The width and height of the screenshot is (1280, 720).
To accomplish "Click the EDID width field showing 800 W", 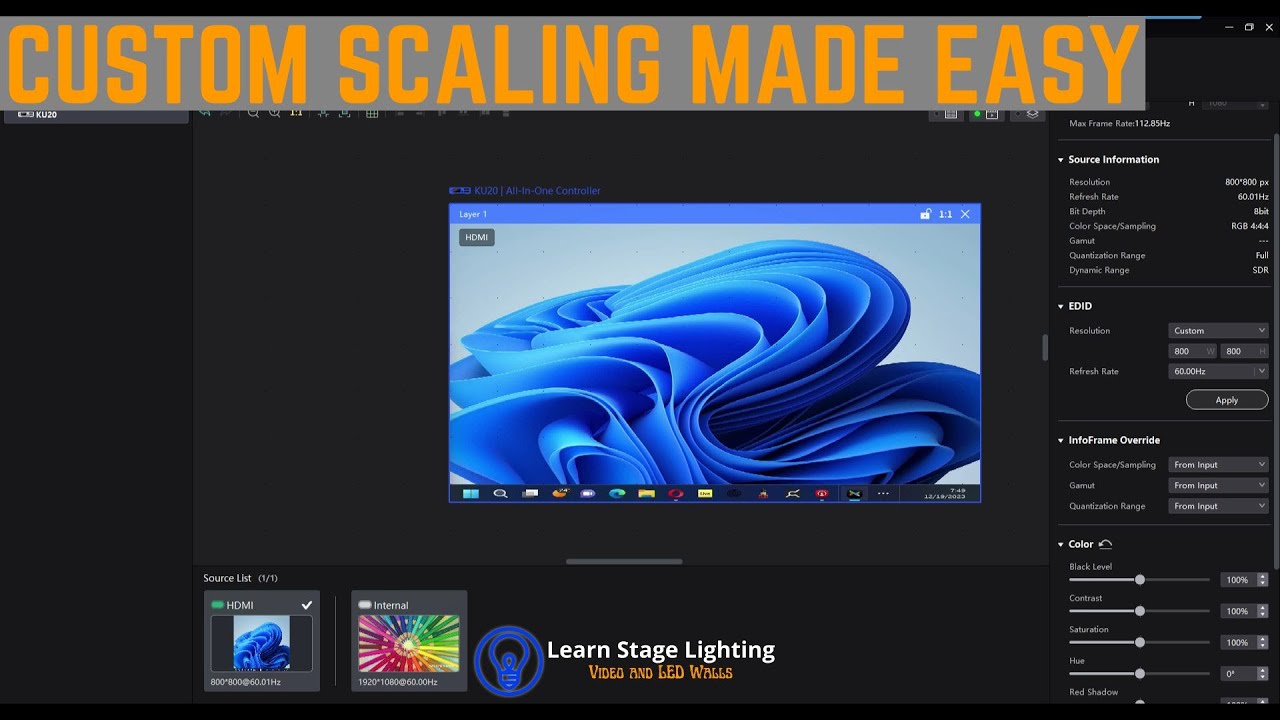I will coord(1193,351).
